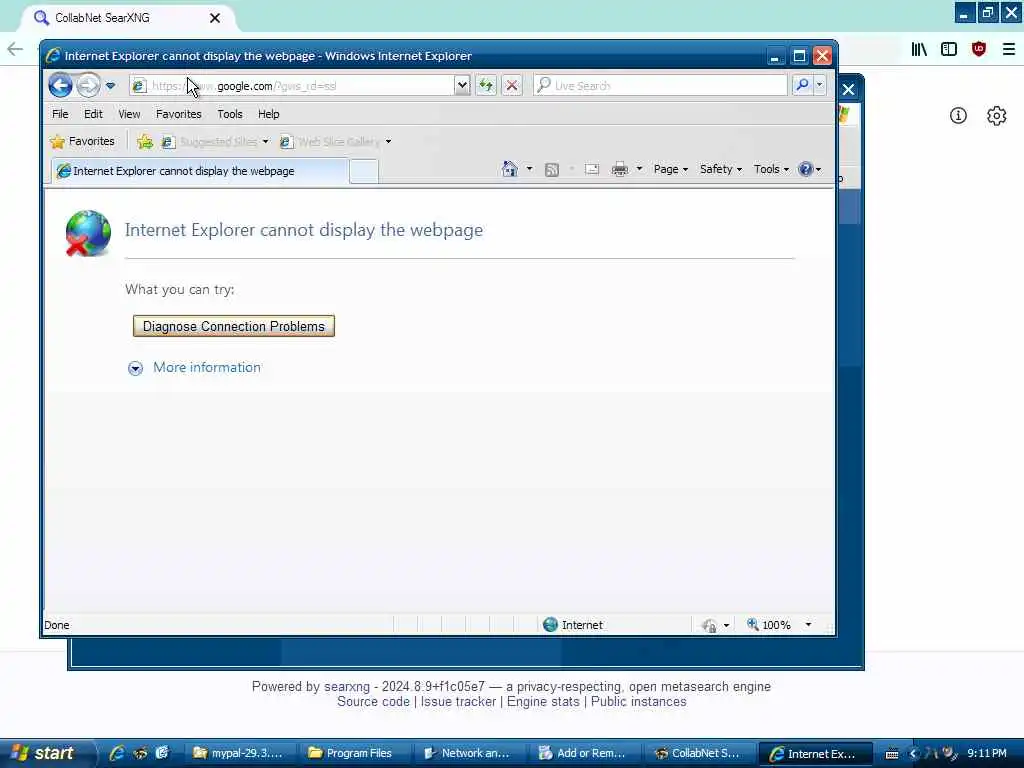Click the Print icon
The width and height of the screenshot is (1024, 768).
(620, 170)
